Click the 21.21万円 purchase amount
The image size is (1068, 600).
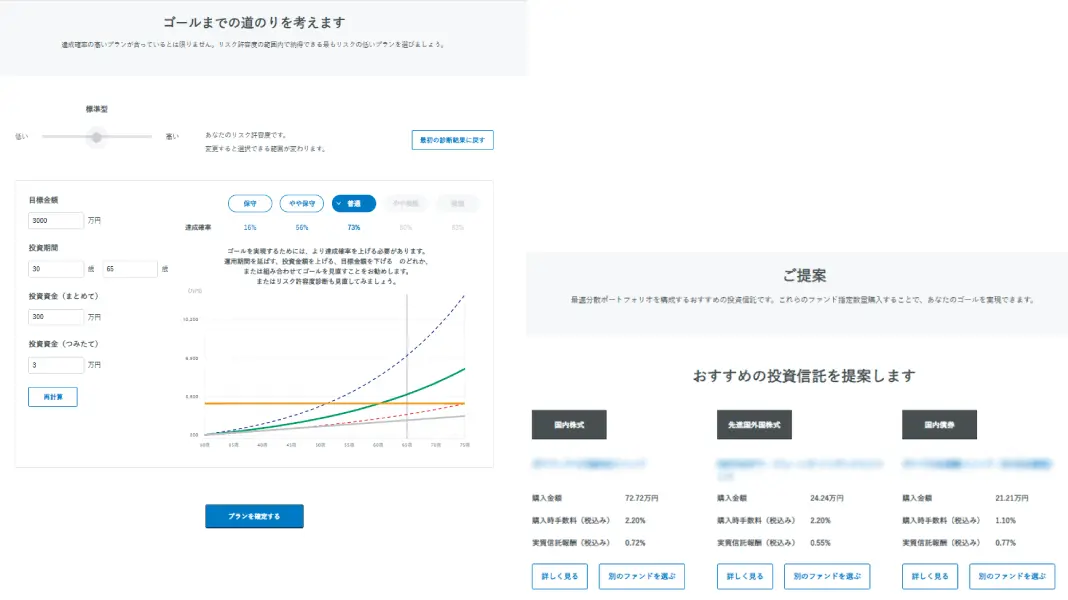[1012, 499]
